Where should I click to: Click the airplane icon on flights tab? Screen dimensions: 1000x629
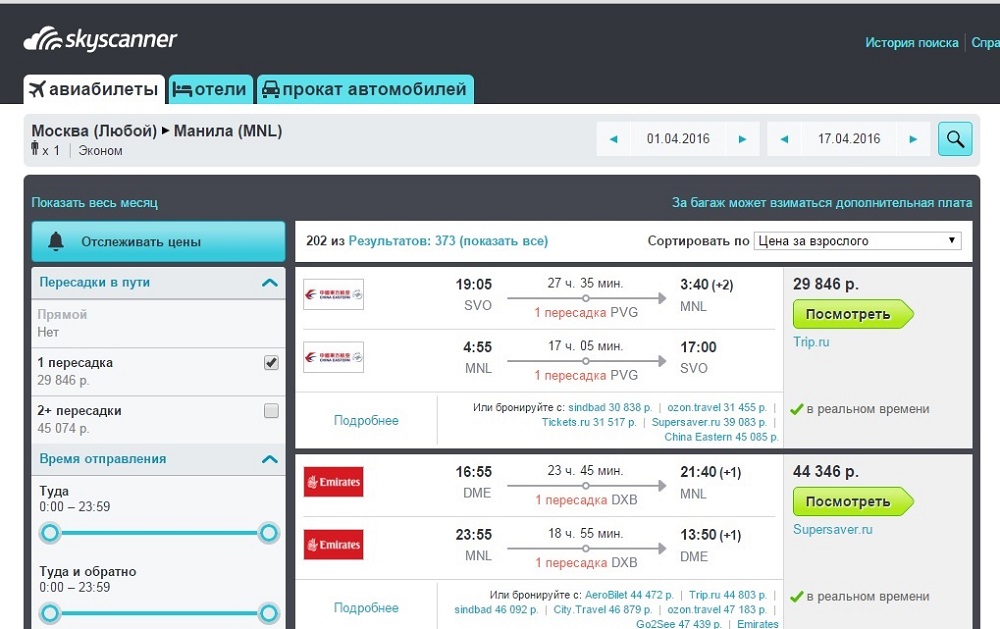click(37, 89)
